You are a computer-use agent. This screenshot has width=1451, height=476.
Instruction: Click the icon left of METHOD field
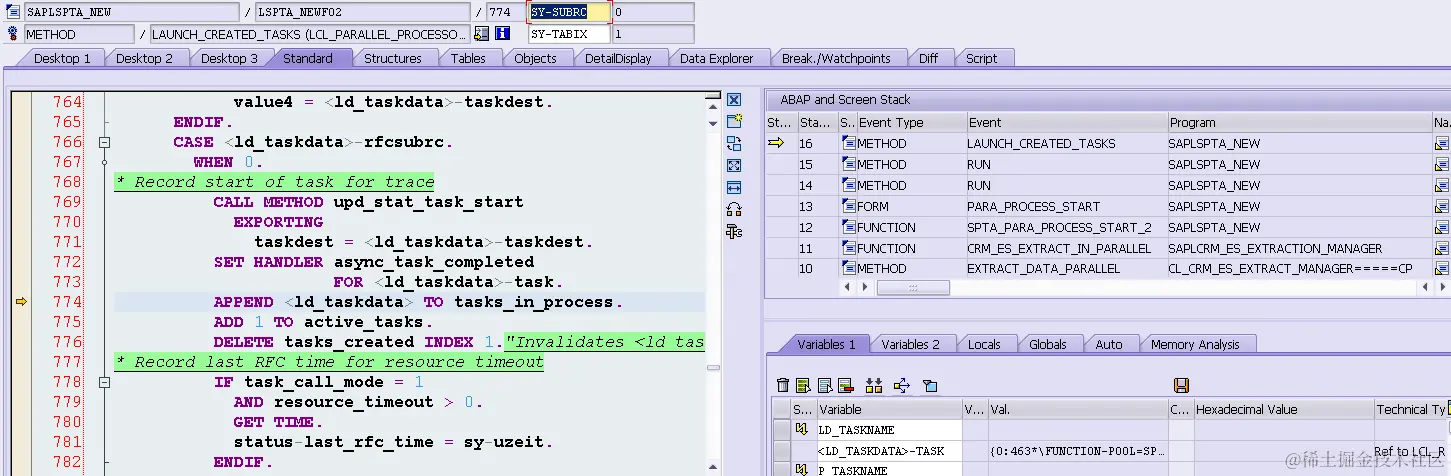coord(13,33)
